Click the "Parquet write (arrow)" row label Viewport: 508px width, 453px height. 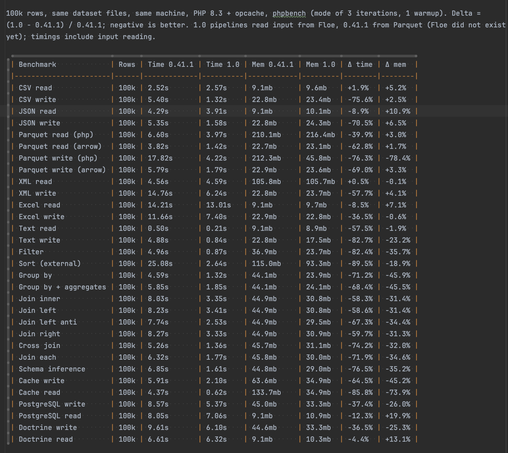pos(62,170)
